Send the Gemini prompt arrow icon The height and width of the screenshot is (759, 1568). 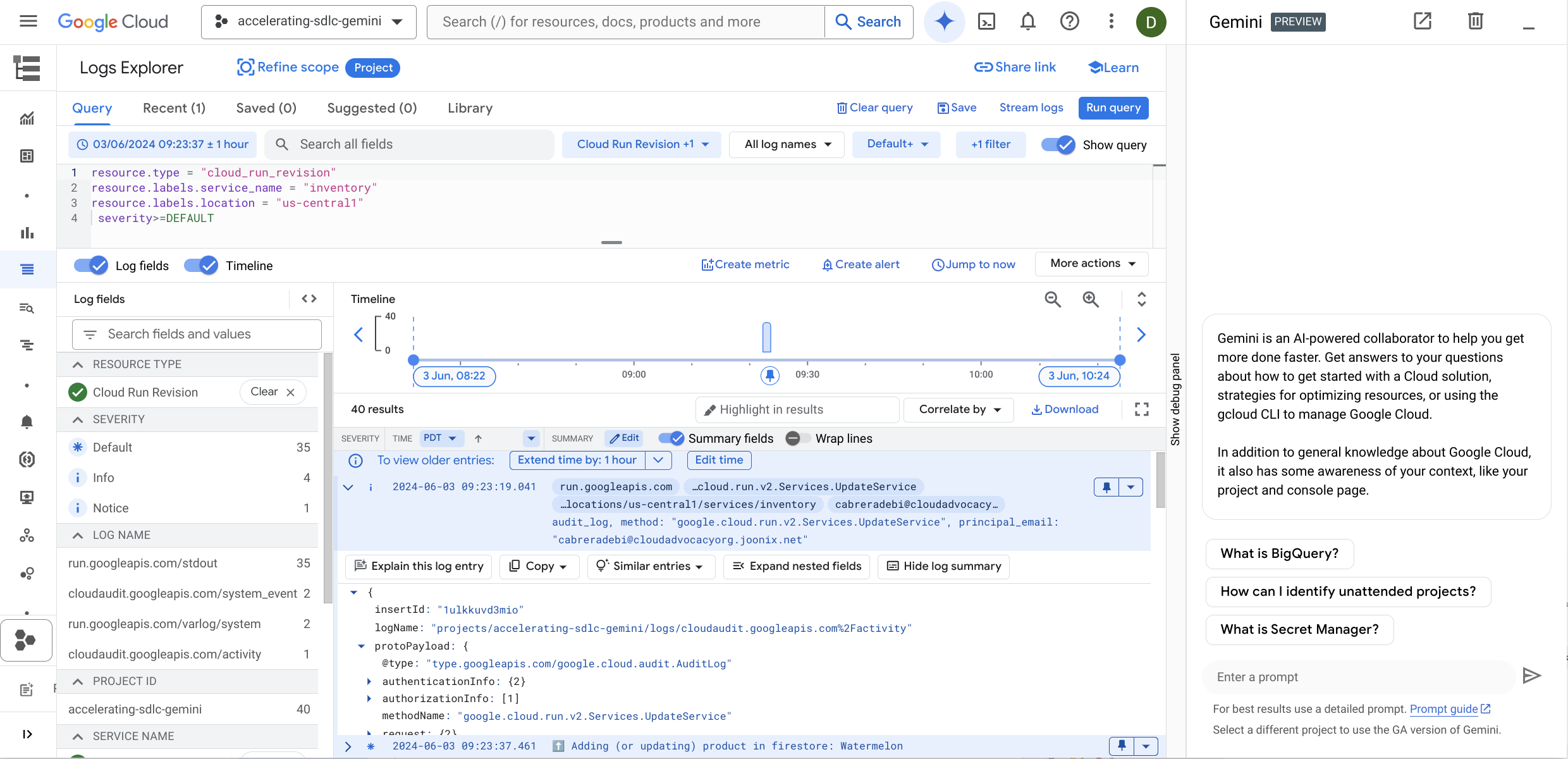click(1531, 676)
